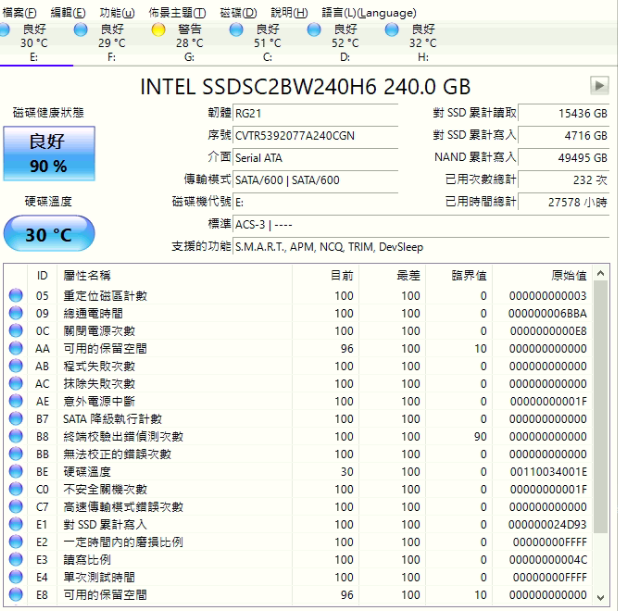Image resolution: width=618 pixels, height=611 pixels.
Task: Click the 目前 column header
Action: 326,275
